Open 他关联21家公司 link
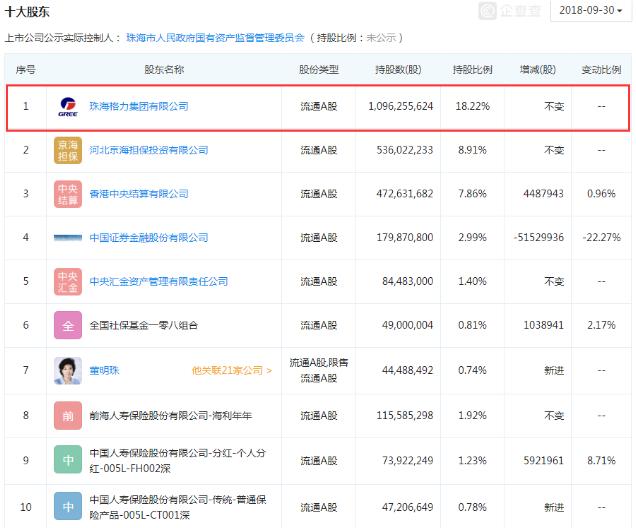Image resolution: width=636 pixels, height=528 pixels. (x=232, y=370)
